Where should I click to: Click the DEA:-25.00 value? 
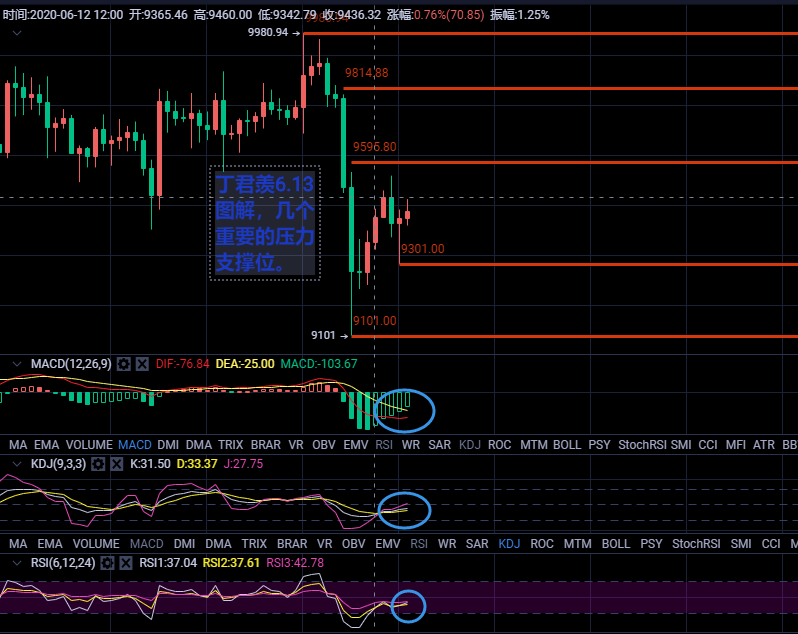tap(245, 364)
